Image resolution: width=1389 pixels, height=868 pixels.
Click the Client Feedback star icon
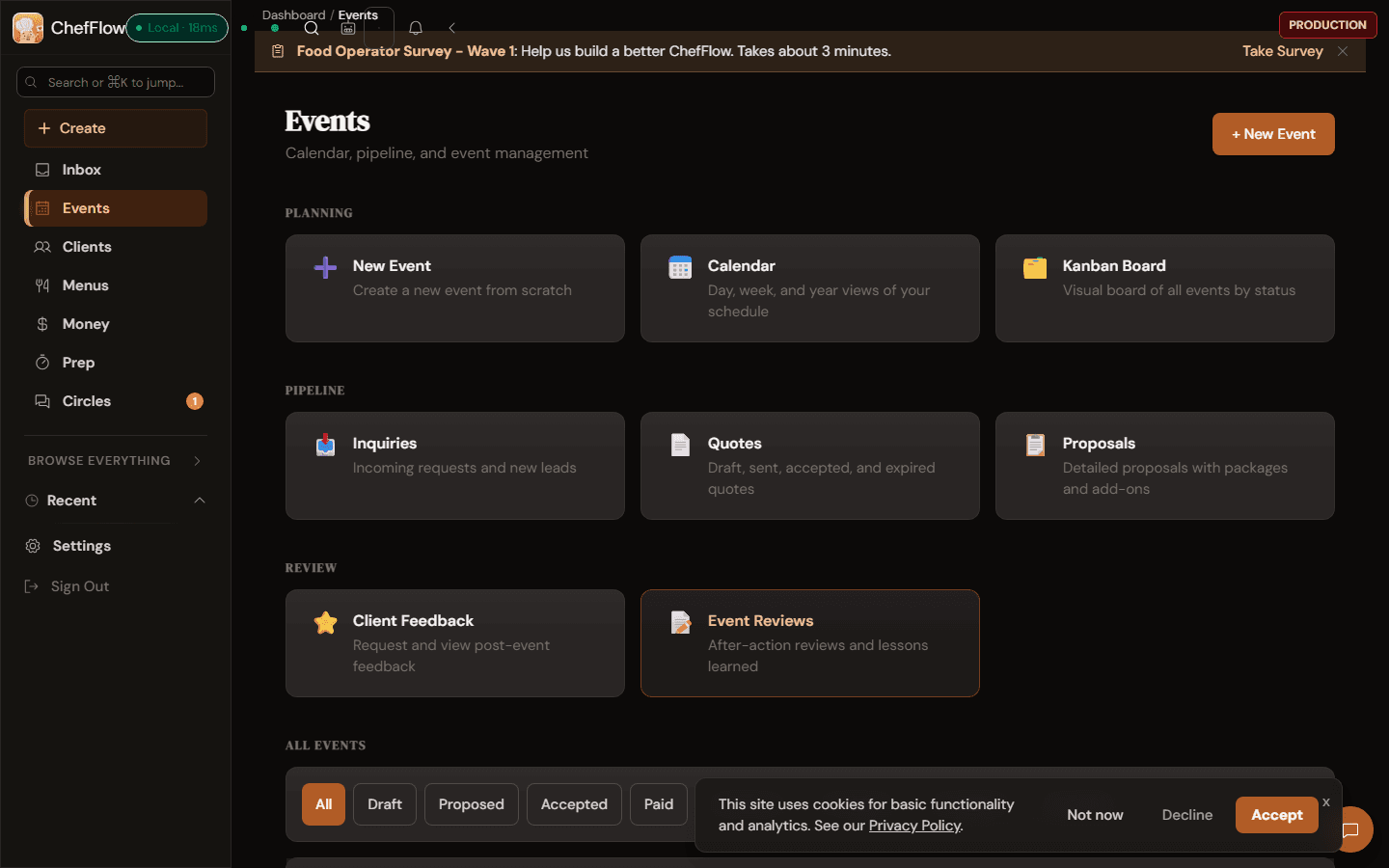coord(326,622)
